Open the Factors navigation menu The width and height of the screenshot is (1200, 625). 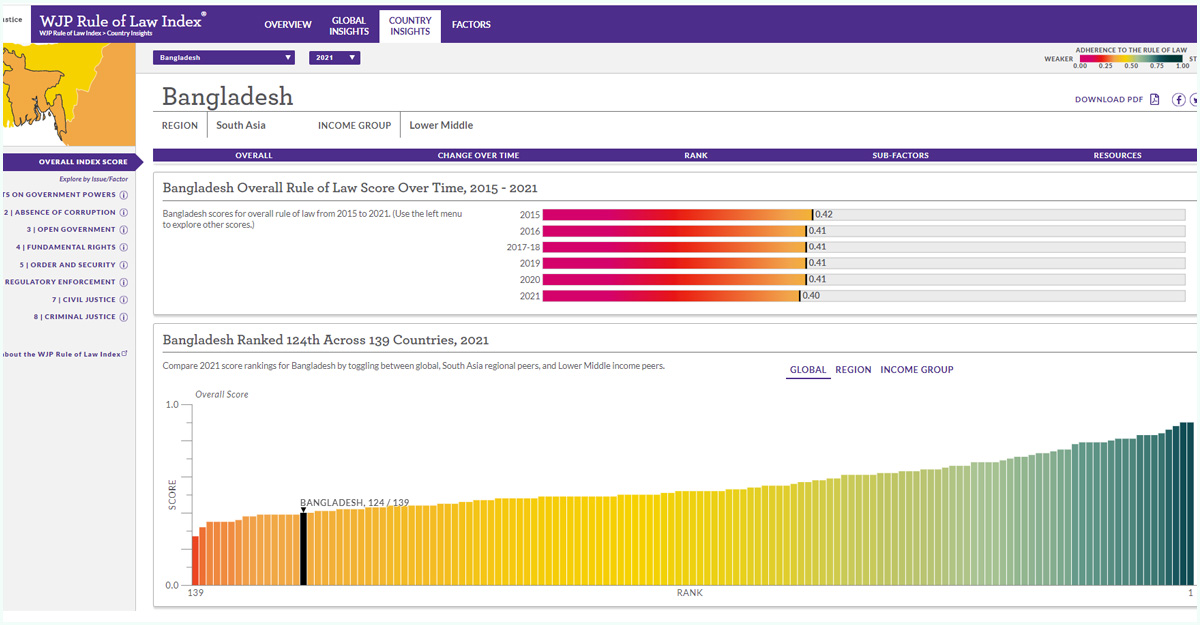pos(471,25)
